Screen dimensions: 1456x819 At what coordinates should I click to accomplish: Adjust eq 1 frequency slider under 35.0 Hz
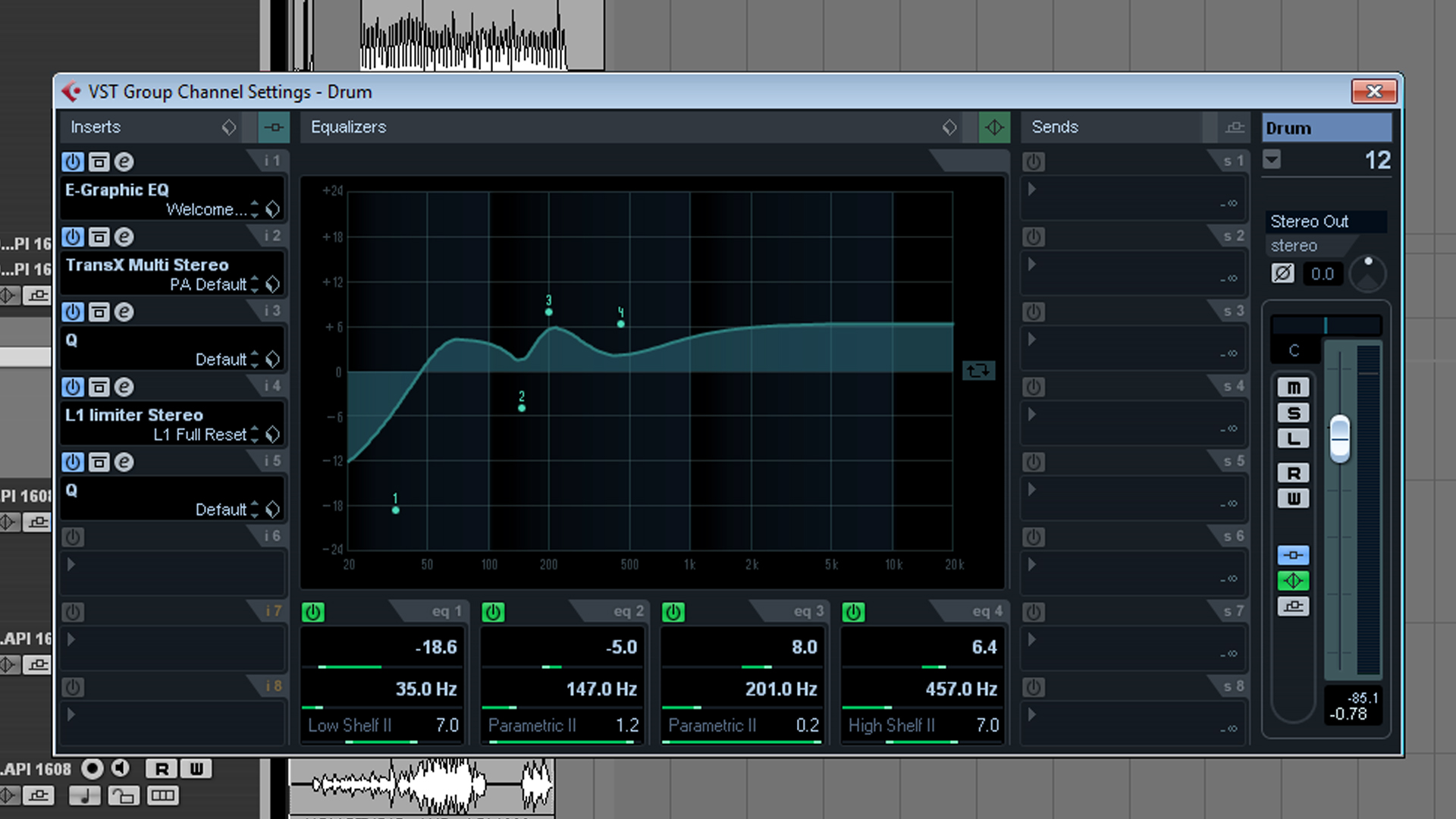point(382,708)
